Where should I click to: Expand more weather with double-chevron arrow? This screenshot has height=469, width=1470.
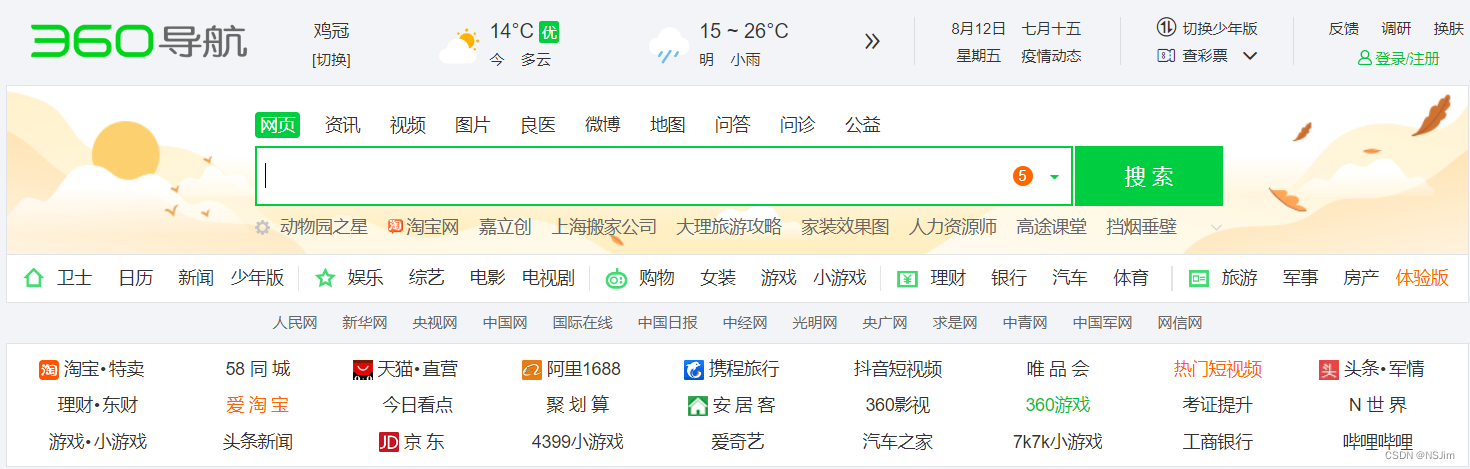(x=872, y=41)
